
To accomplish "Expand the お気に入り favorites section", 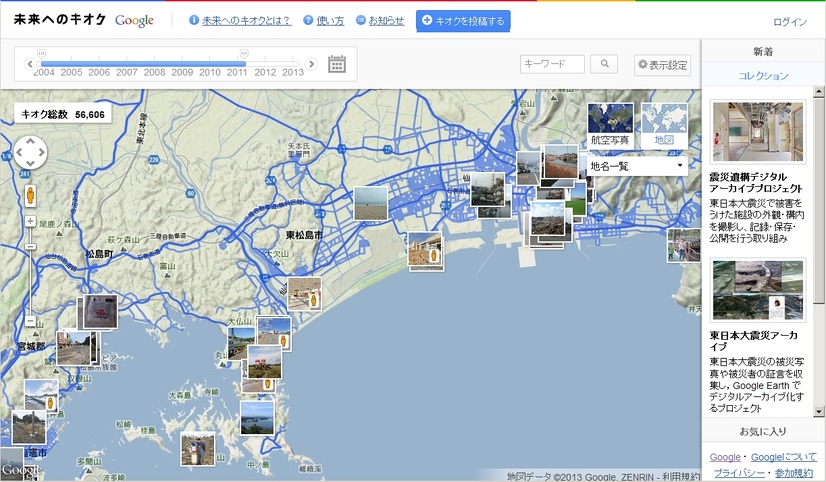I will point(763,431).
